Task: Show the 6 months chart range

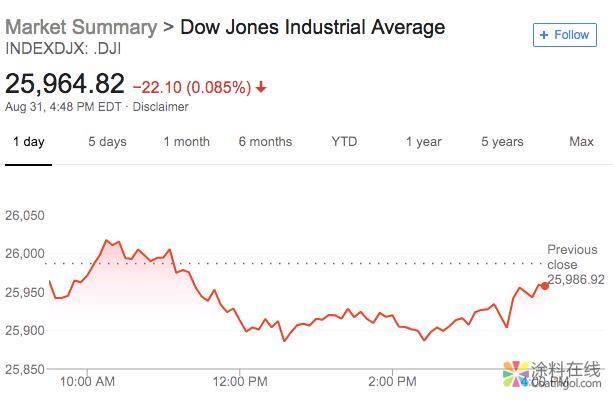Action: coord(265,142)
